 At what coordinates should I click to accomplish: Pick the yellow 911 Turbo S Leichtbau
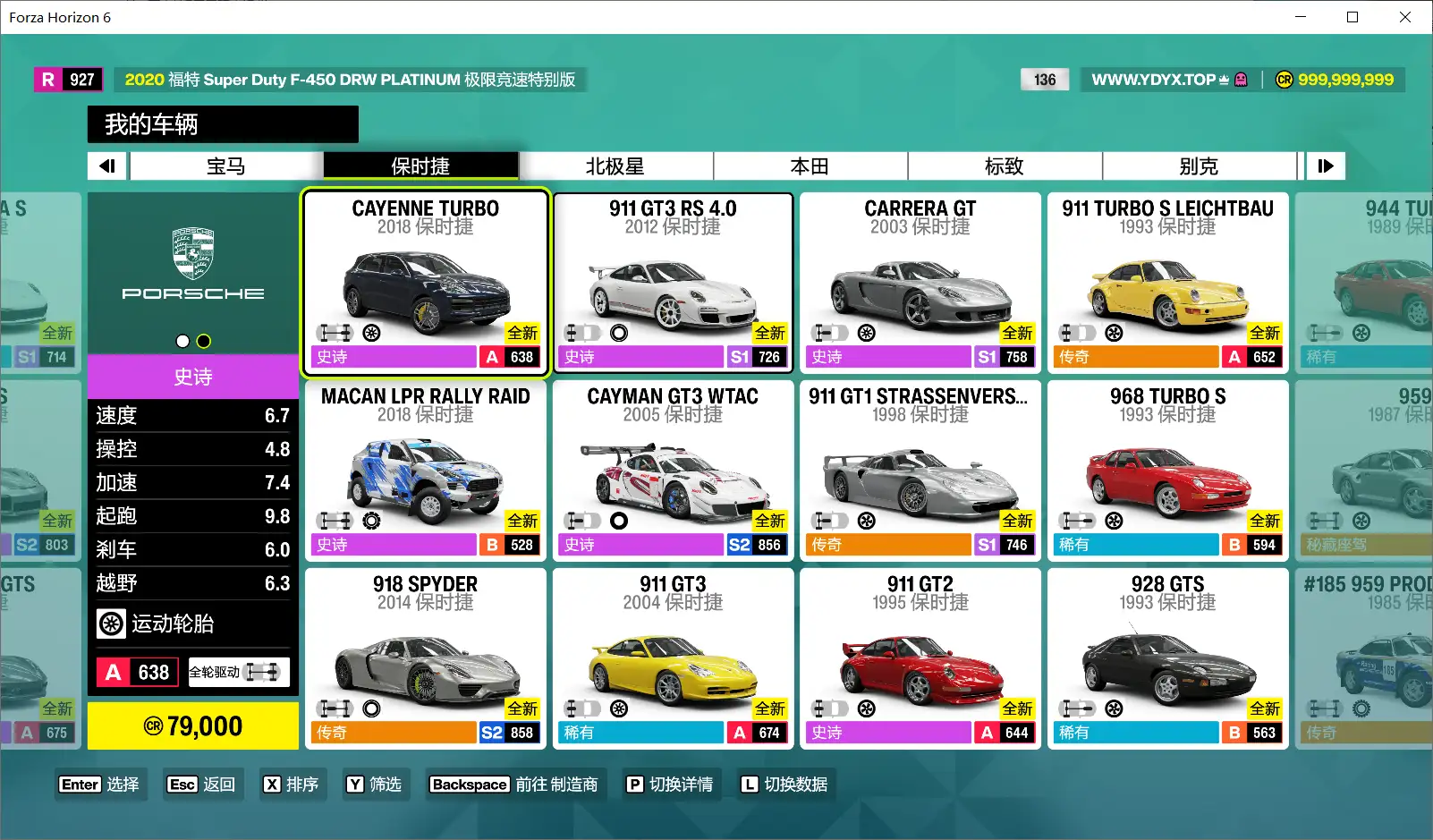(x=1167, y=283)
